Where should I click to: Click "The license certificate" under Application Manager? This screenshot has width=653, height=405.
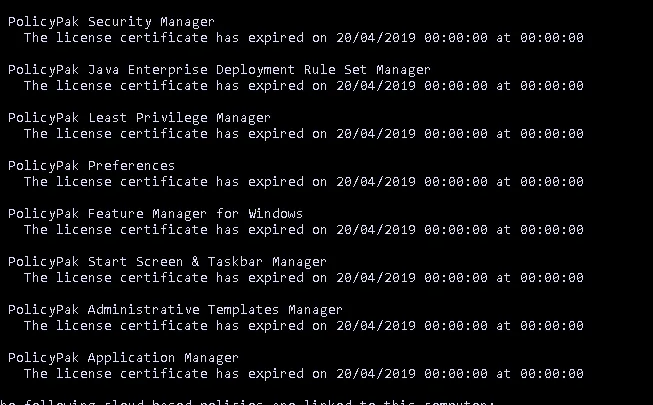pos(115,374)
